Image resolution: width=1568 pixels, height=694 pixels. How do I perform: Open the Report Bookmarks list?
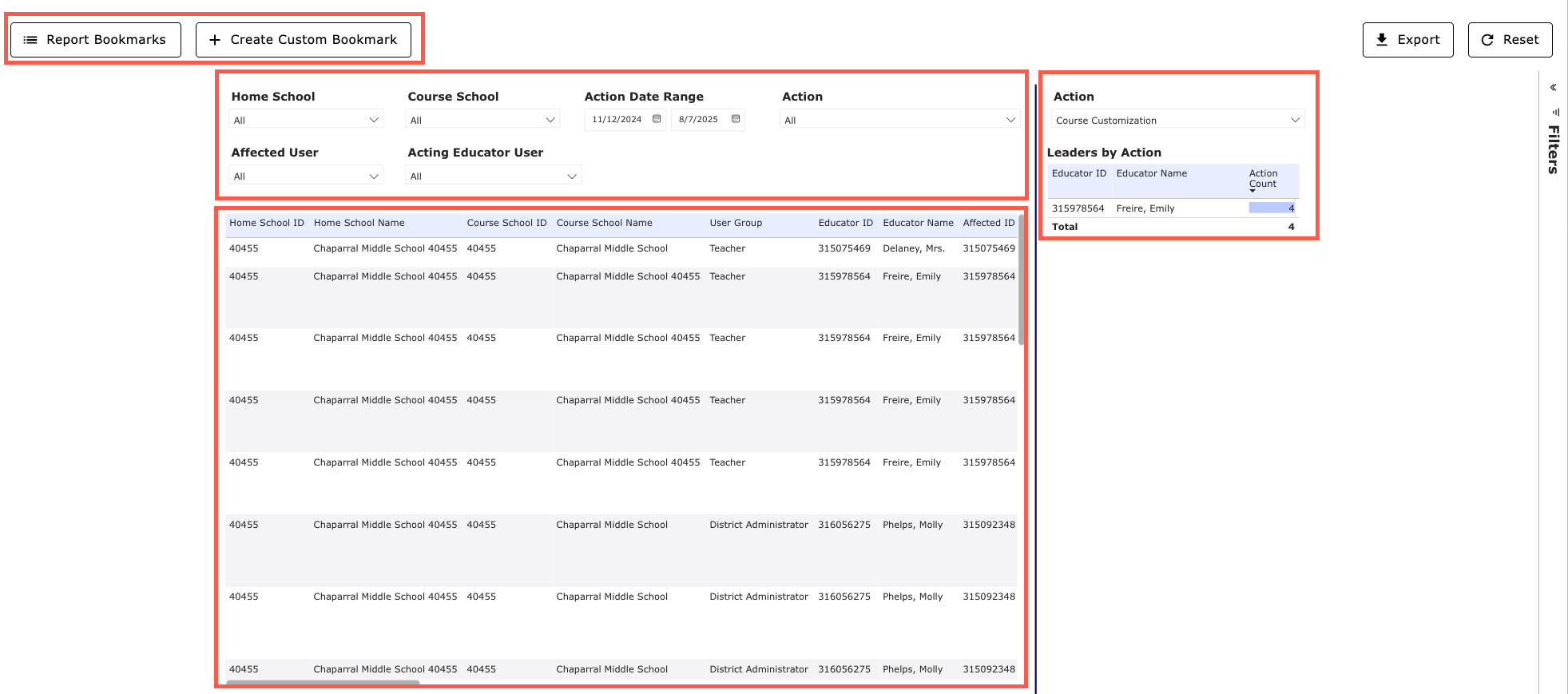coord(96,40)
